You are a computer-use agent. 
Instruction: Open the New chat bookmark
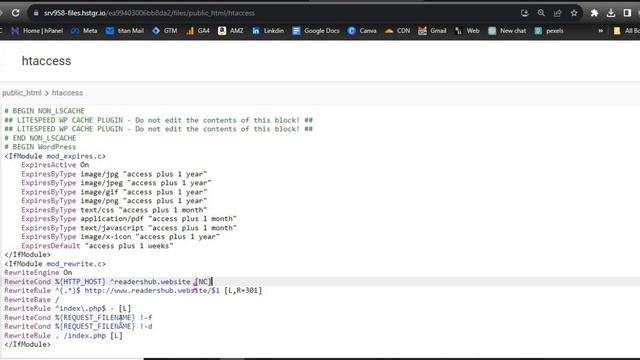[507, 31]
